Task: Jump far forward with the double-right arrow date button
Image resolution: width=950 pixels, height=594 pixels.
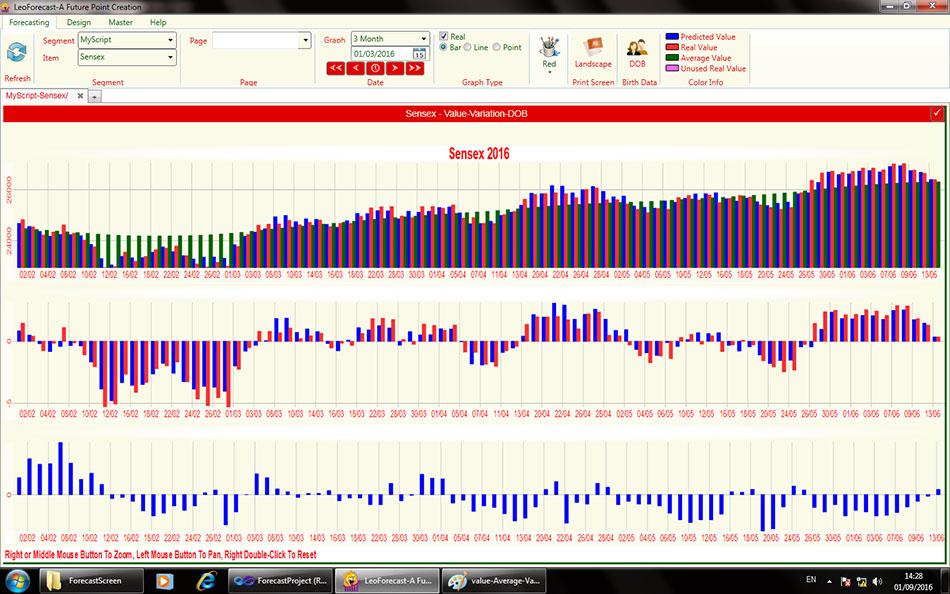Action: 414,68
